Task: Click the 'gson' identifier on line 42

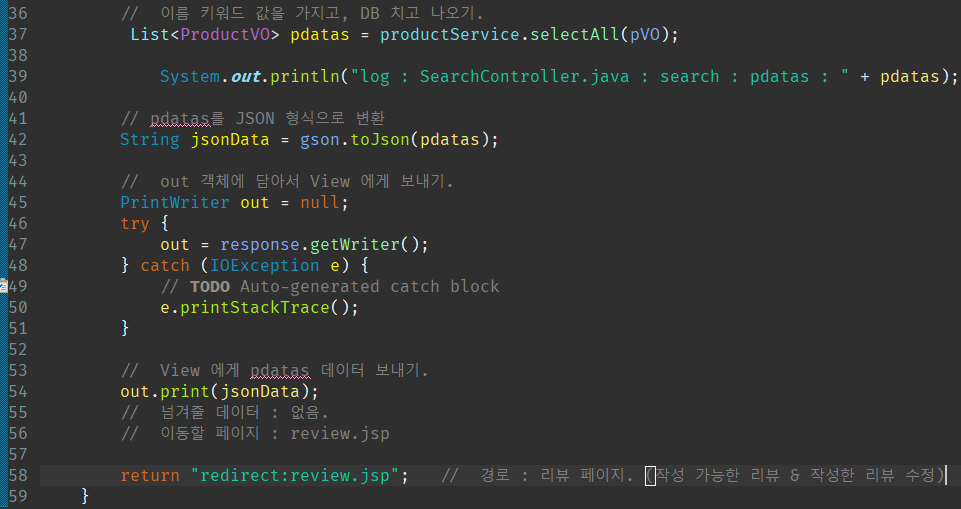Action: (320, 140)
